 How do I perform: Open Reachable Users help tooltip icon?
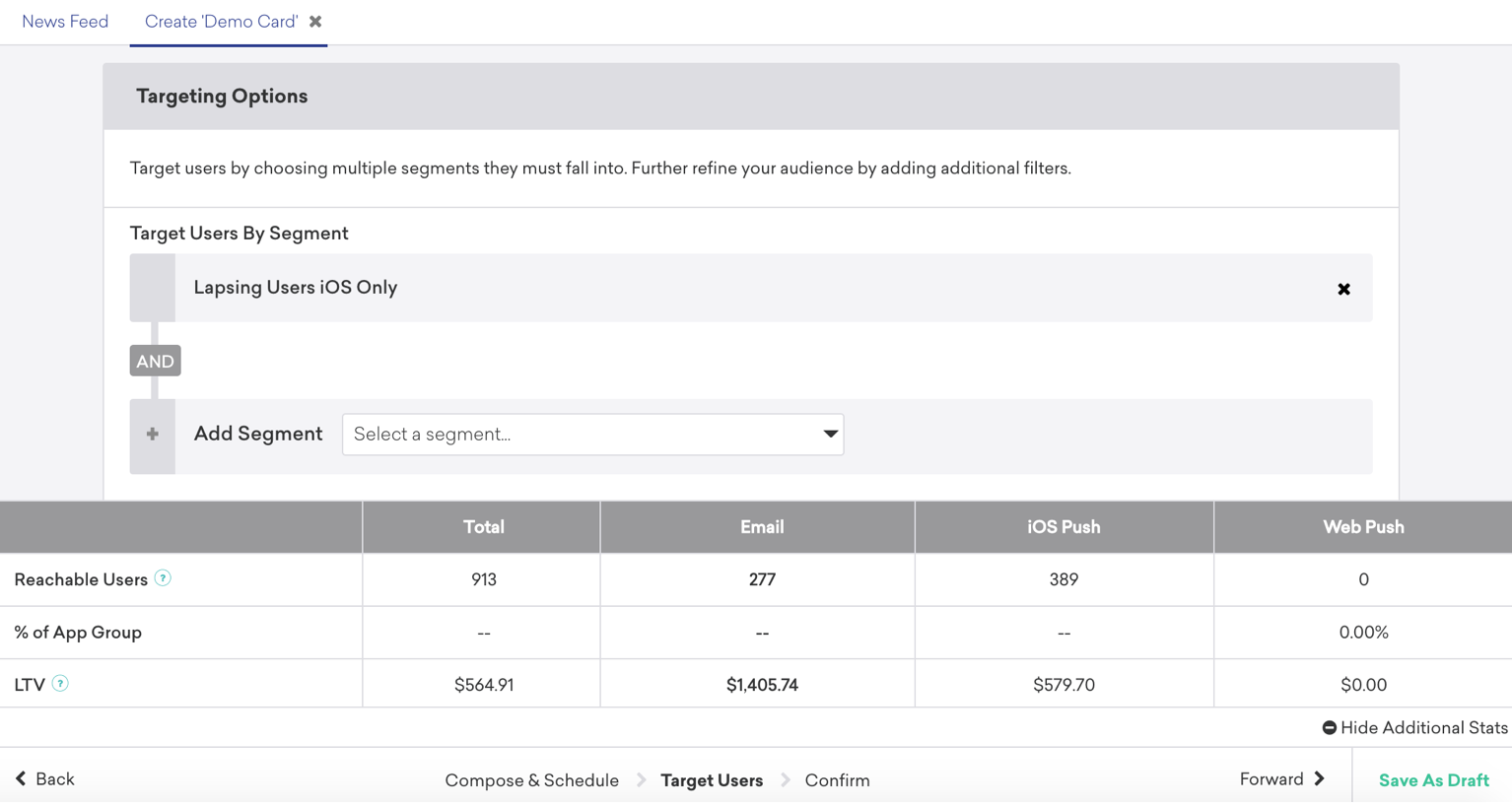point(163,578)
